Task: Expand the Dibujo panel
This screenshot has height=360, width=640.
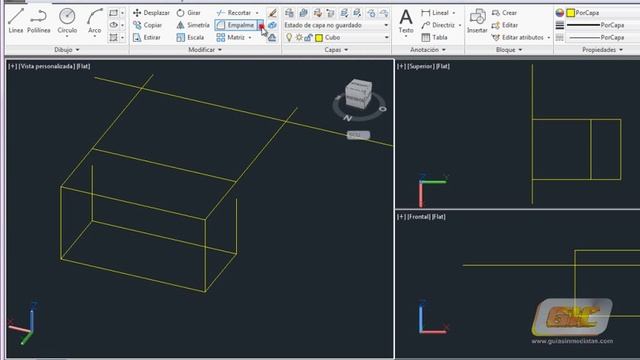Action: (x=67, y=50)
